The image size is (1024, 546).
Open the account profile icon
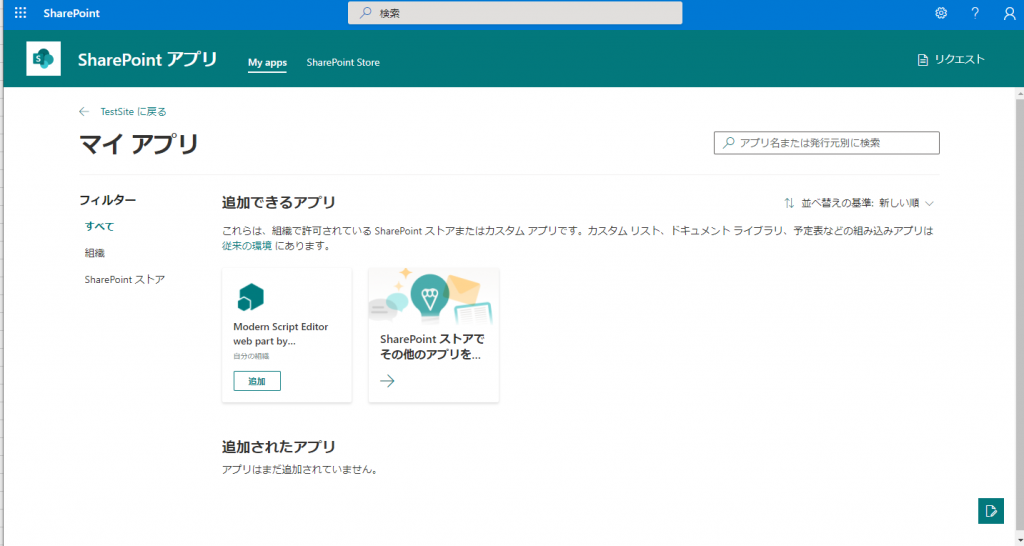coord(1010,13)
